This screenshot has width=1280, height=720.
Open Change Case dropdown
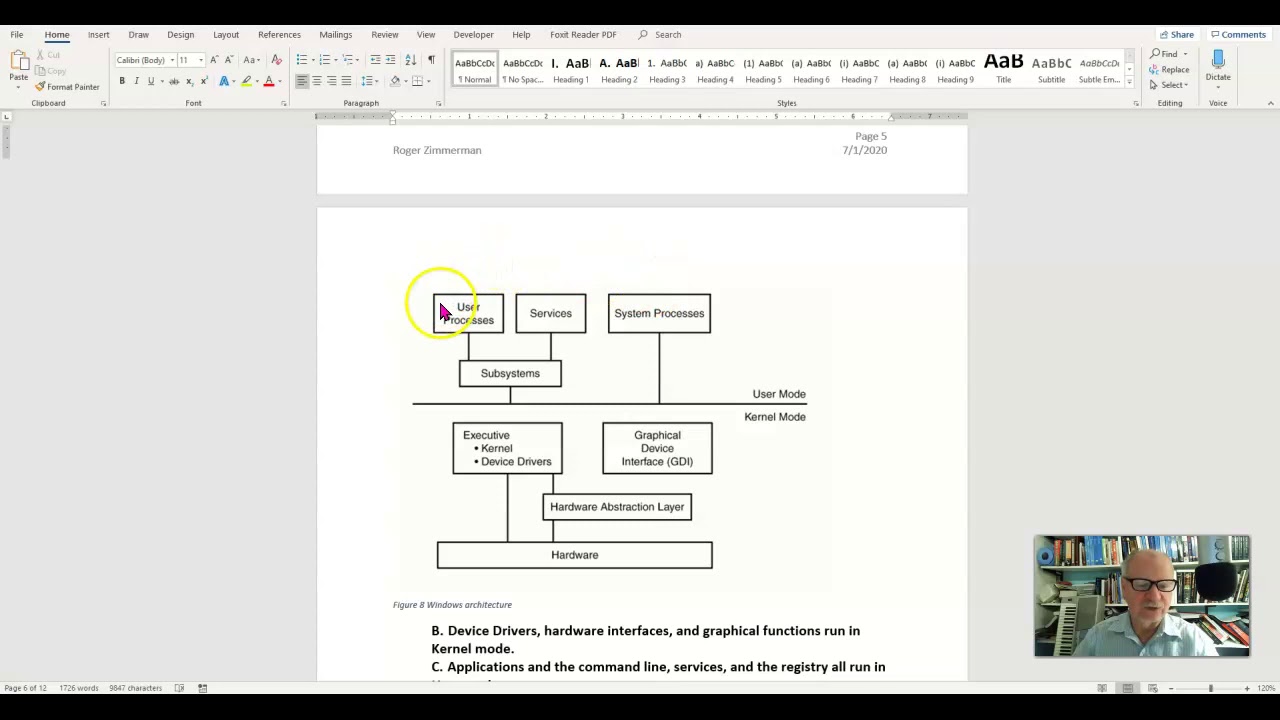tap(251, 60)
